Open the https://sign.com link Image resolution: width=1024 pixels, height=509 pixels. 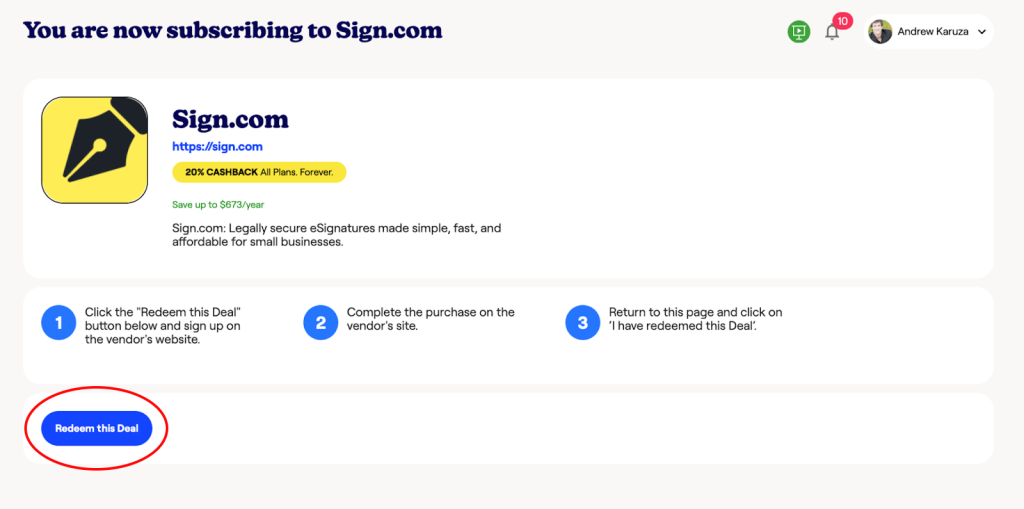coord(217,147)
